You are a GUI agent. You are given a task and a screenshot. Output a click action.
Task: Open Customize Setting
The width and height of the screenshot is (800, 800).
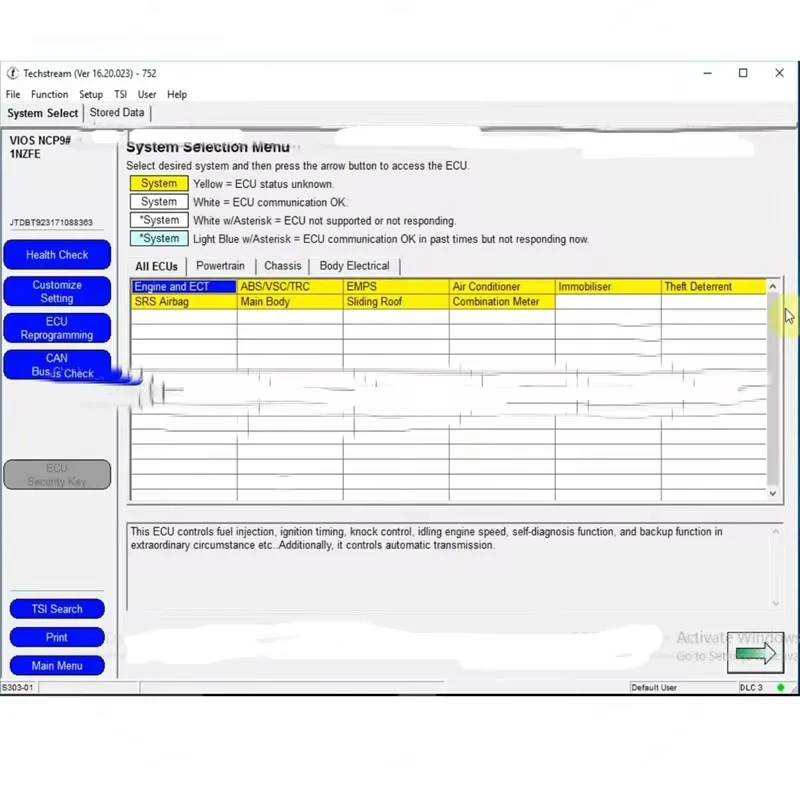coord(57,291)
